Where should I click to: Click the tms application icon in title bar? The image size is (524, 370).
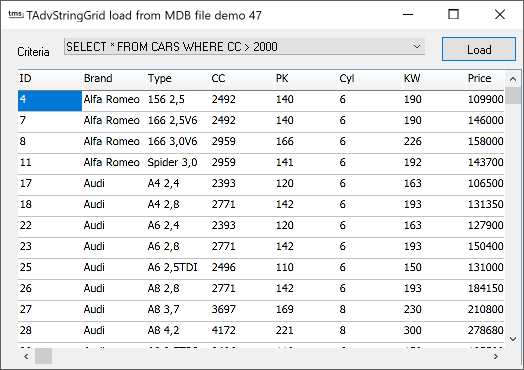coord(16,15)
